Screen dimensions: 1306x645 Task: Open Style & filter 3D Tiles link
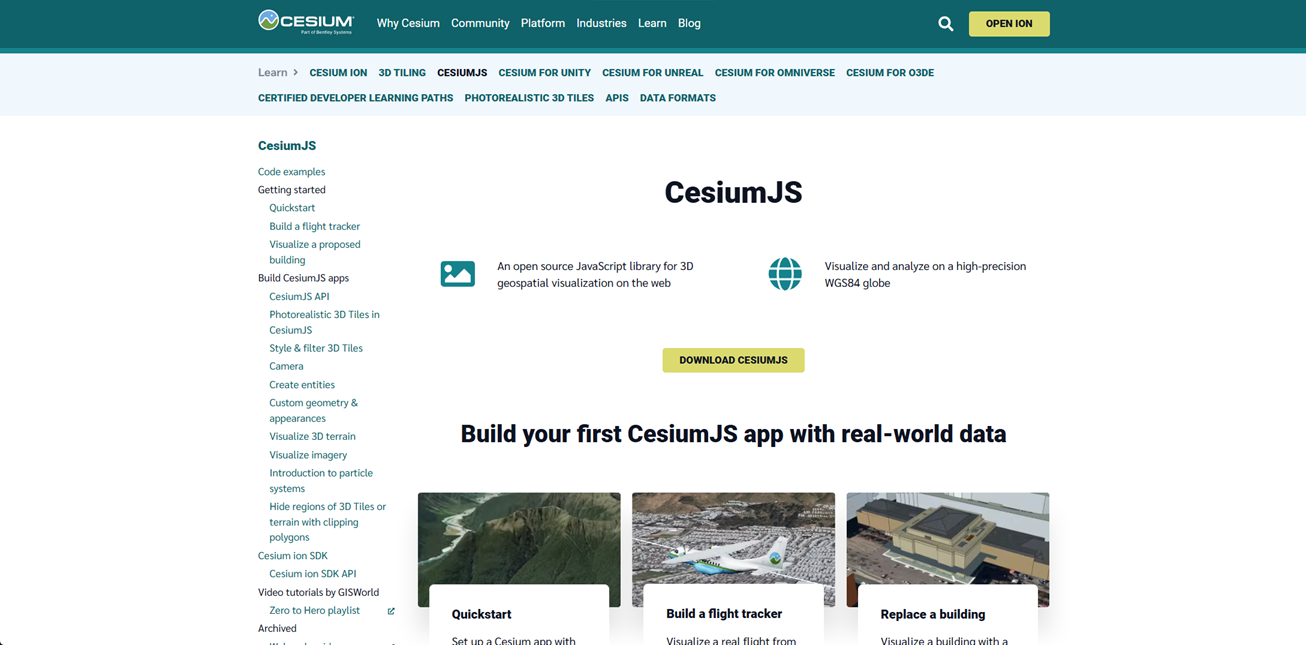316,348
